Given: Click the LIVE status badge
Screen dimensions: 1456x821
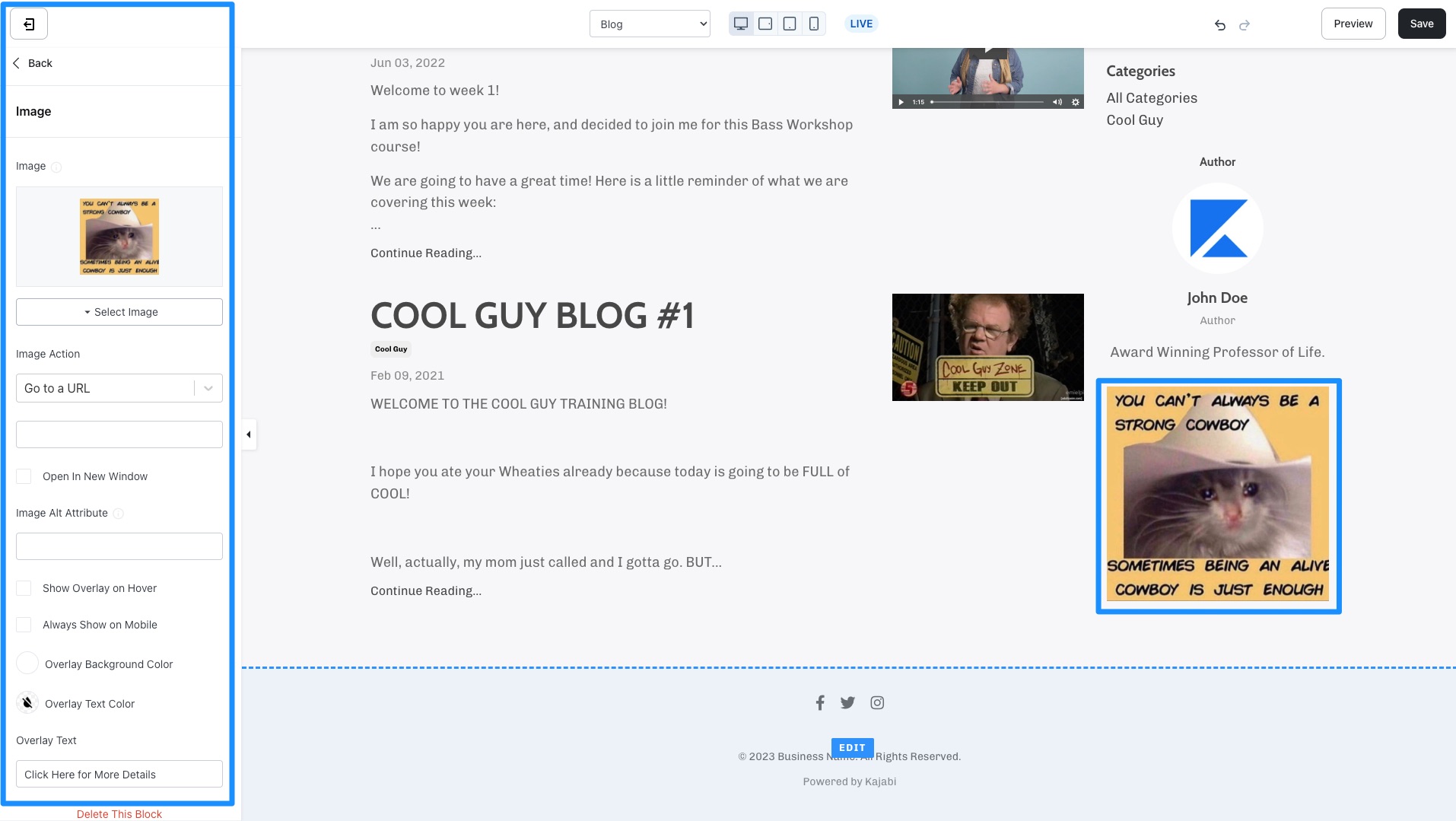Looking at the screenshot, I should point(861,24).
